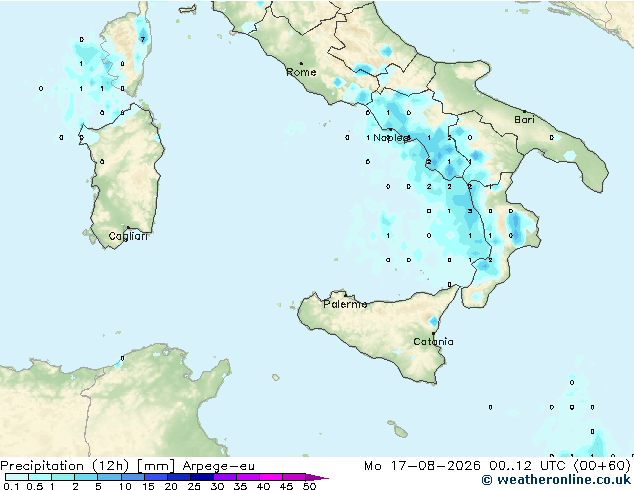
Task: Click the legend scale label '0.1'
Action: [11, 486]
